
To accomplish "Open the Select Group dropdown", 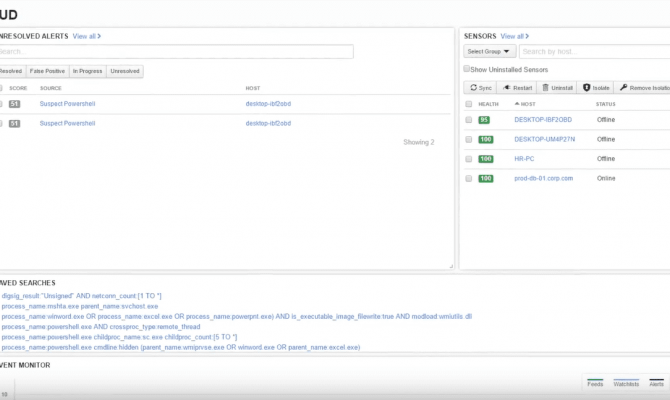I will point(490,51).
